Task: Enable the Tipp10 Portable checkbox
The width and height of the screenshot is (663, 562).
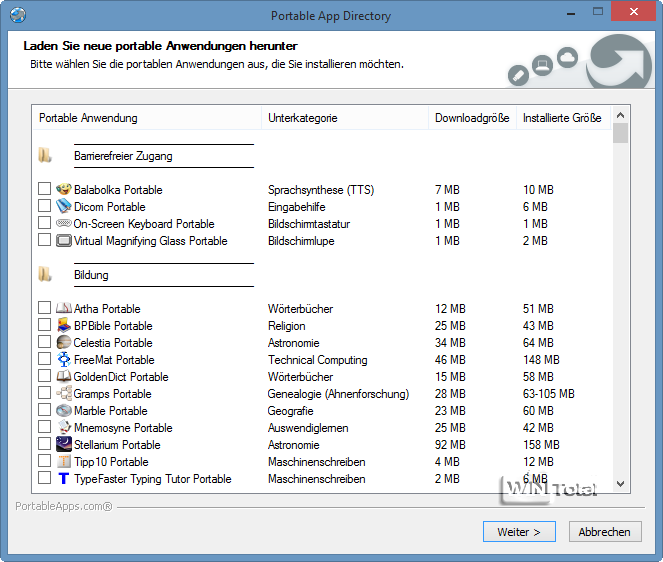Action: [44, 461]
